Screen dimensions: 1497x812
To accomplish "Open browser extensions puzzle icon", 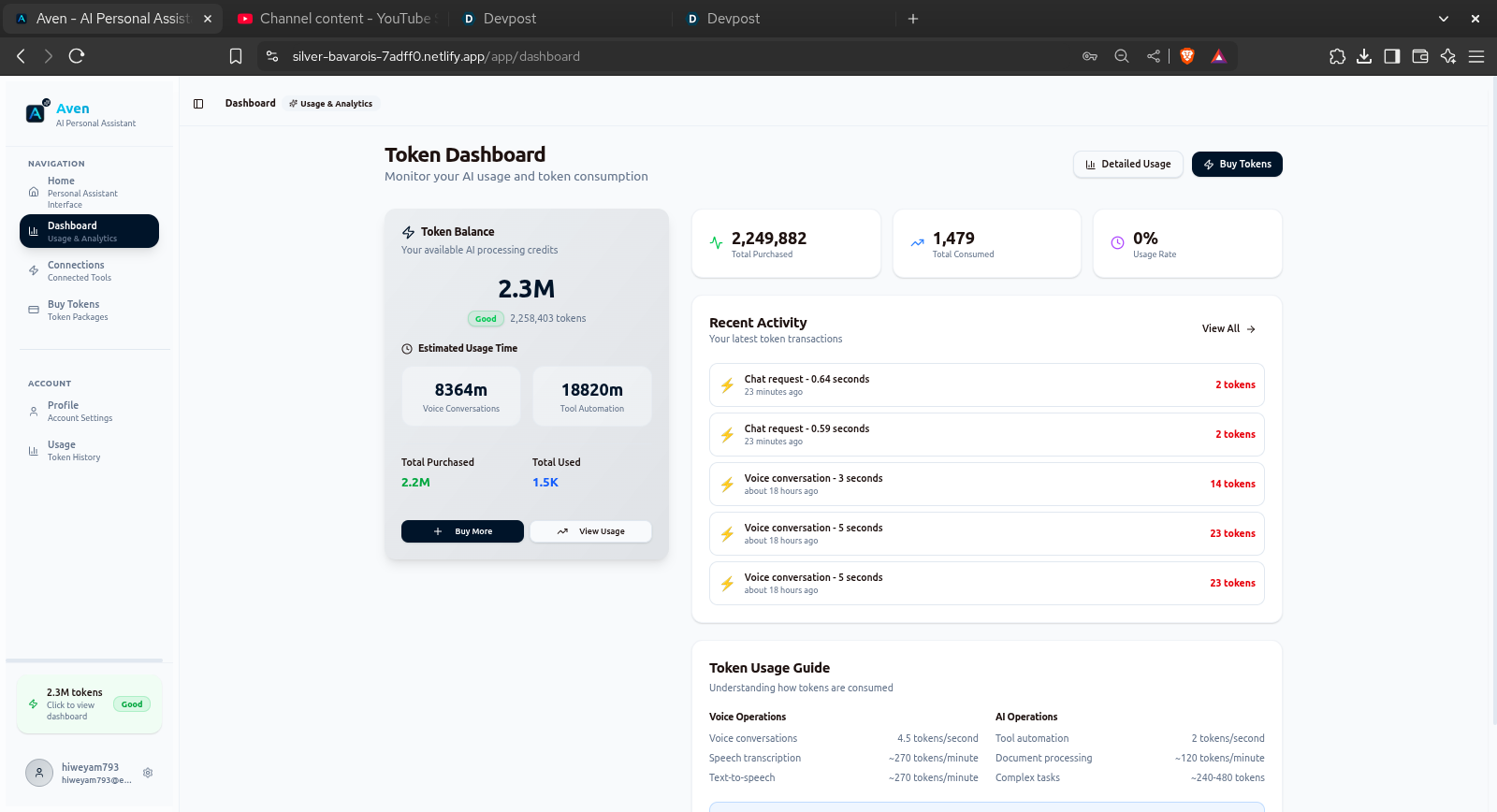I will [x=1338, y=56].
